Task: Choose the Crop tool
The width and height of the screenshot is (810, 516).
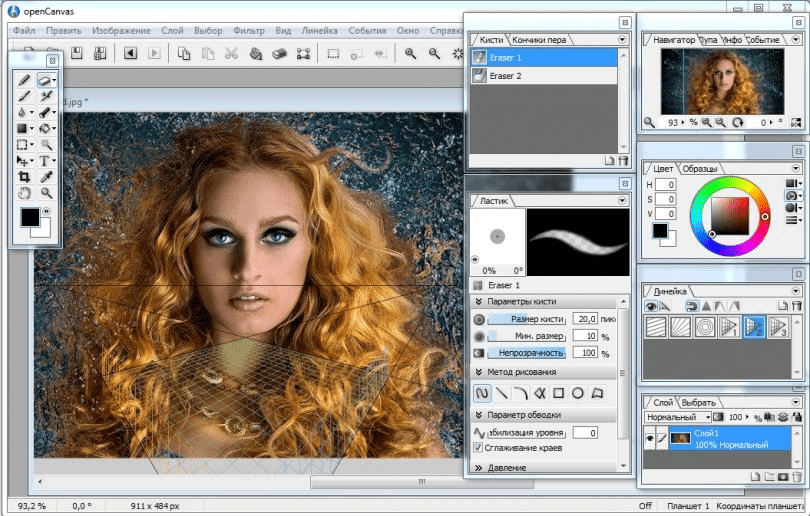Action: click(x=24, y=177)
